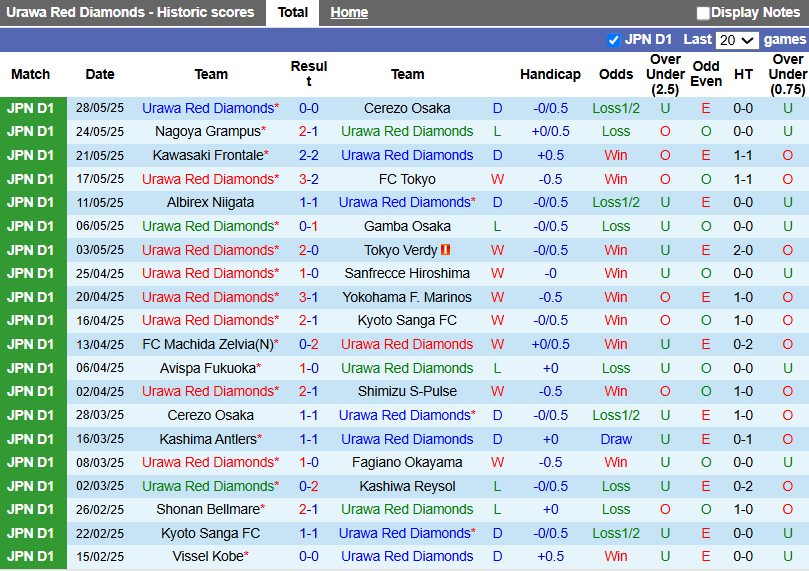Open Yokohama F. Marinos team link

coord(407,297)
